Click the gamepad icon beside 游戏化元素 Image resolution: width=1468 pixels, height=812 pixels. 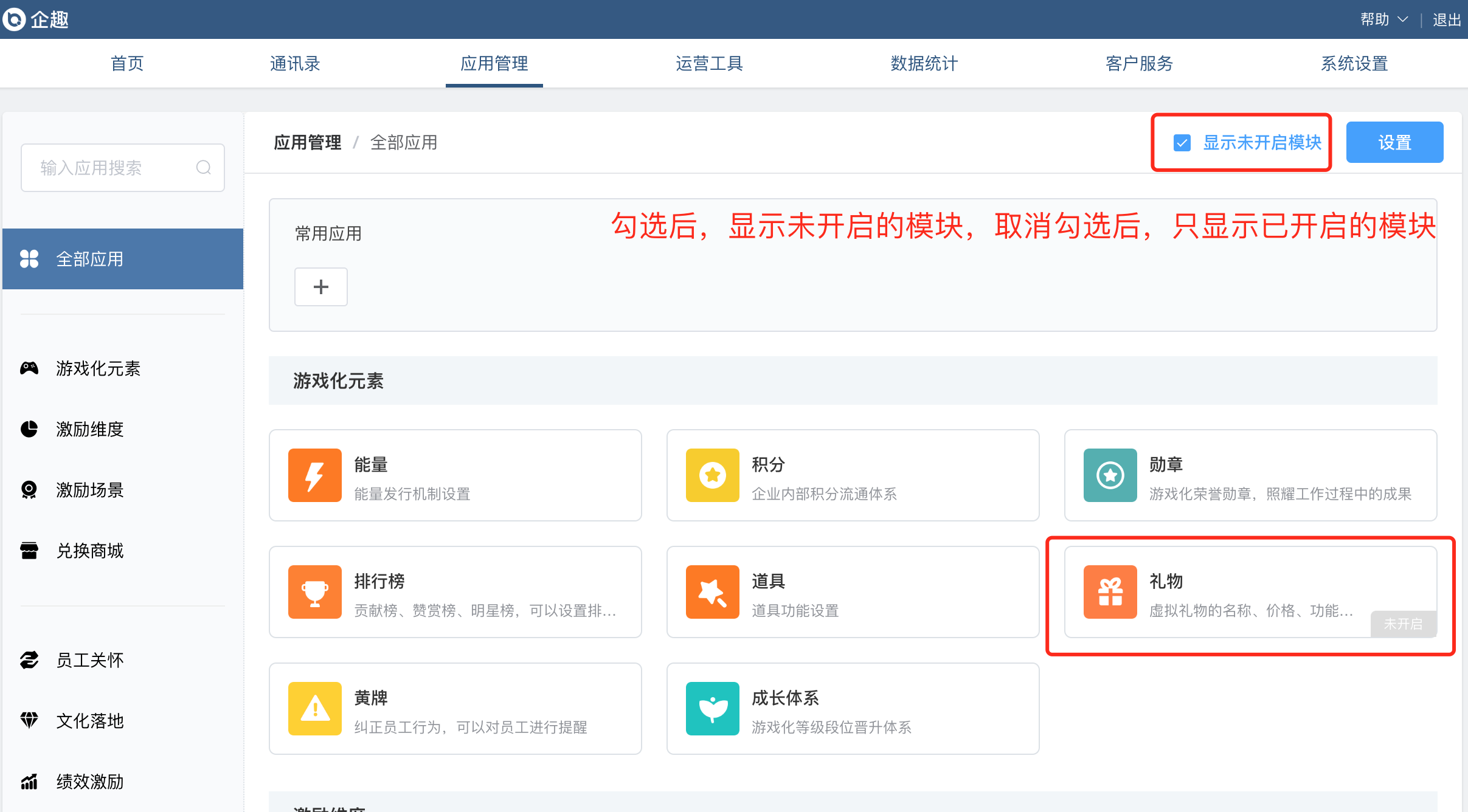click(x=29, y=368)
